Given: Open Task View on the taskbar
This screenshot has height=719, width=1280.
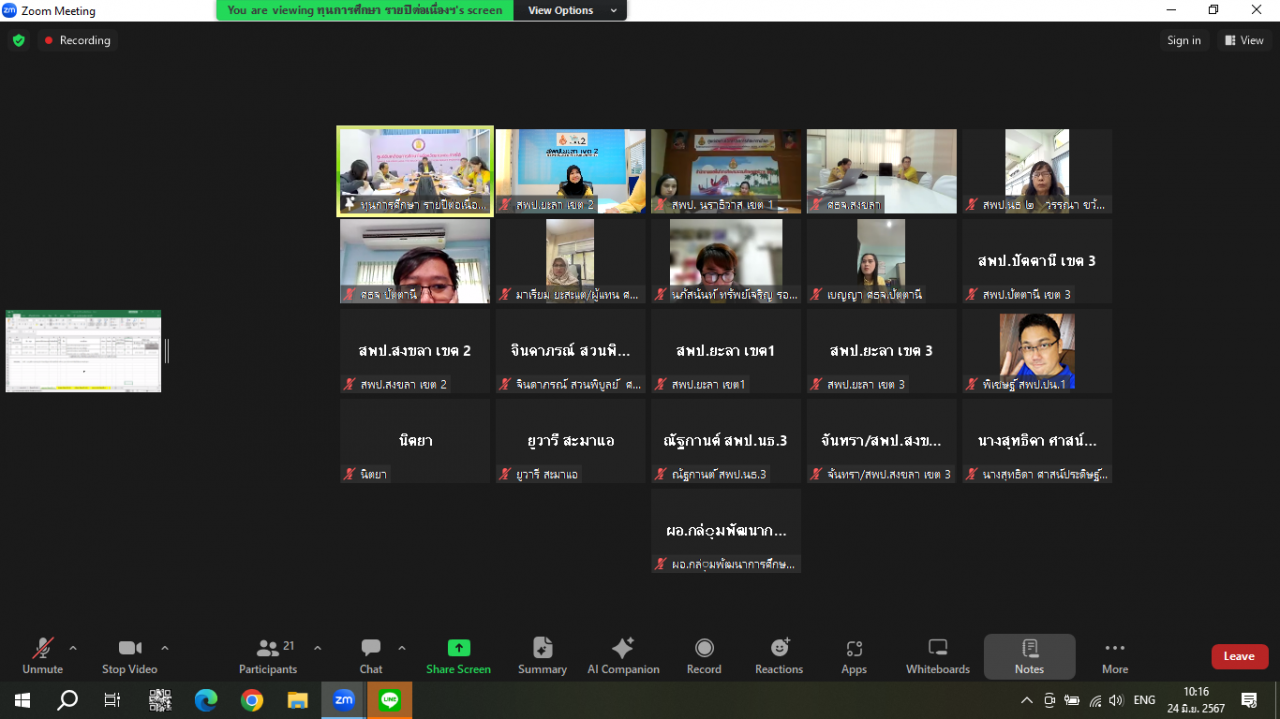Looking at the screenshot, I should tap(113, 700).
